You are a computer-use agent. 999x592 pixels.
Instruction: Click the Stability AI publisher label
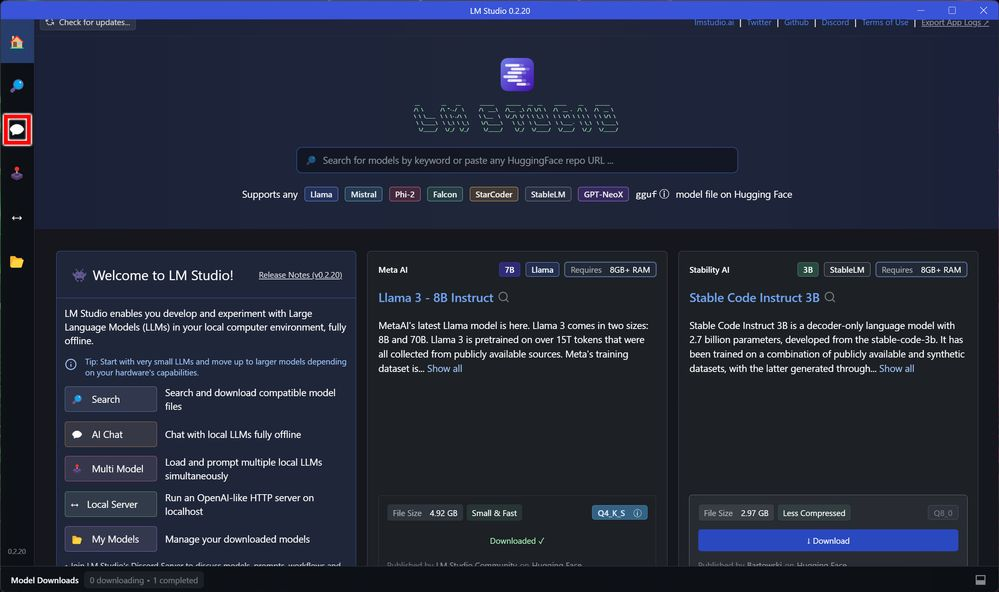pyautogui.click(x=708, y=270)
